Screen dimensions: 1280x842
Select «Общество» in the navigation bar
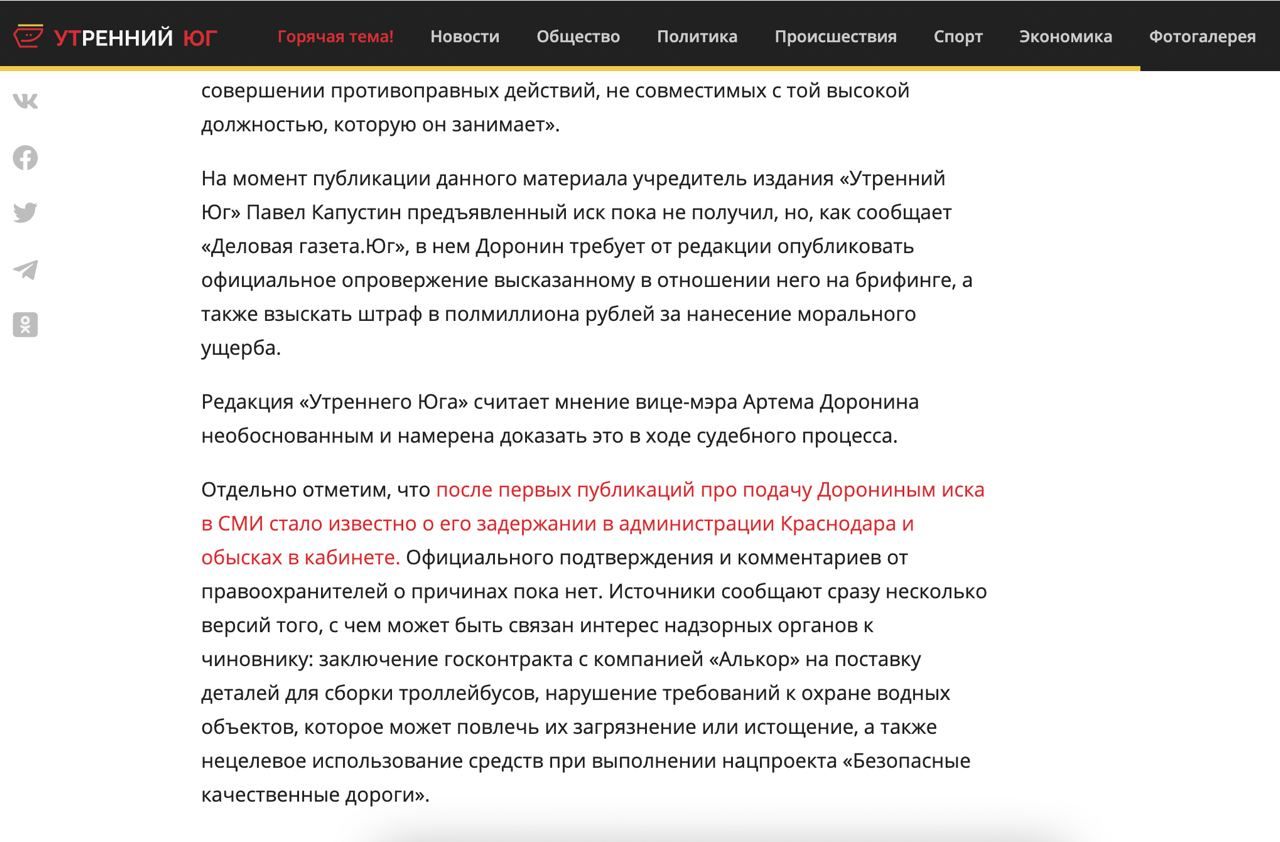(578, 36)
